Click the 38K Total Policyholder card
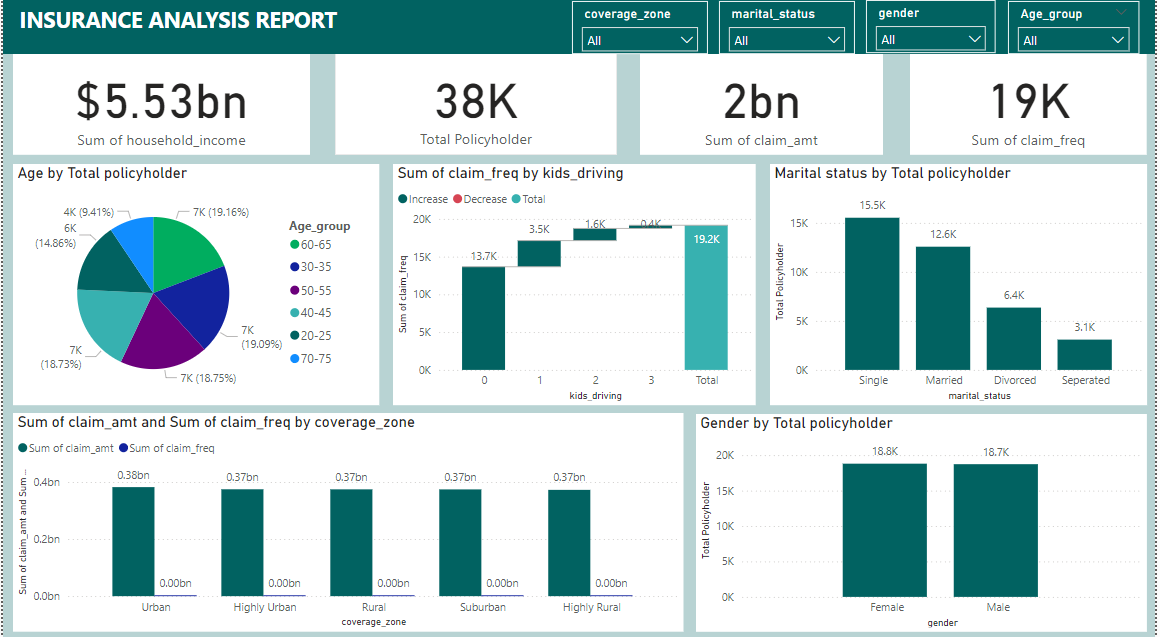This screenshot has width=1160, height=637. coord(476,105)
